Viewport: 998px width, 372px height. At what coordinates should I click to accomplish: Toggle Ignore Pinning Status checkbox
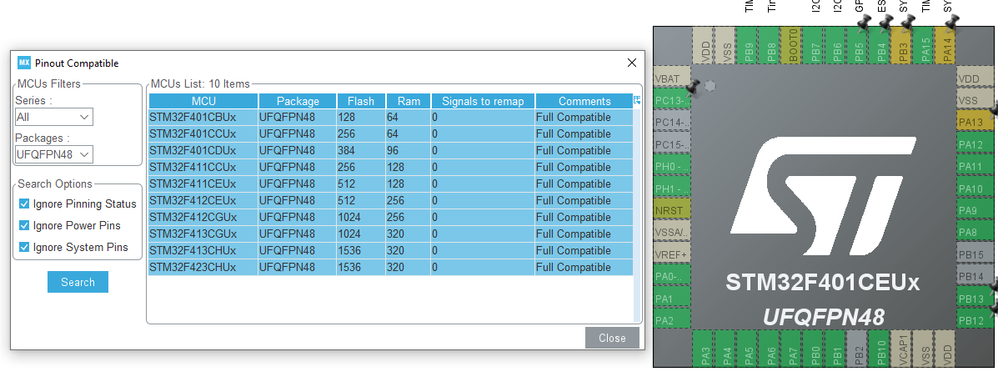click(24, 204)
